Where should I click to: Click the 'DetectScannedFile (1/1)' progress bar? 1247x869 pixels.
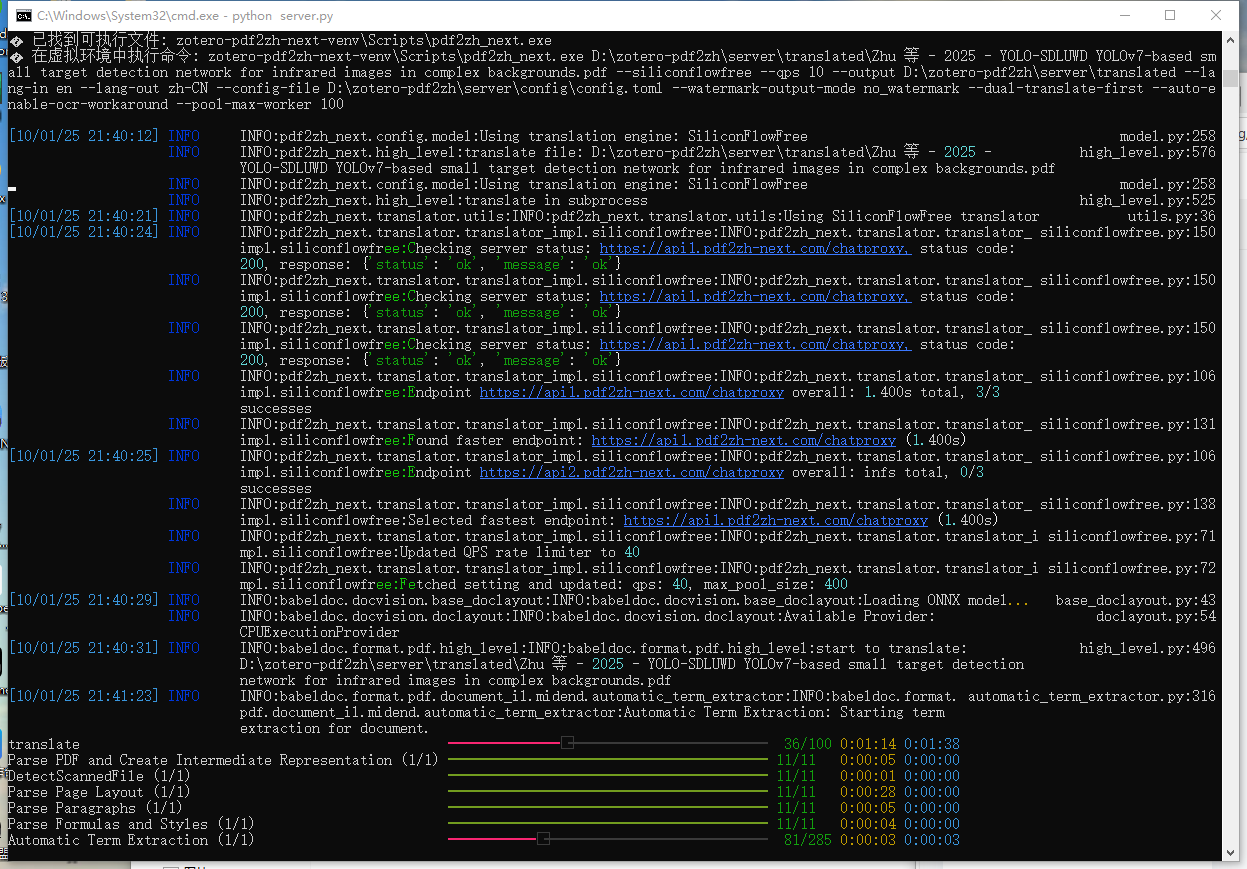(x=607, y=776)
